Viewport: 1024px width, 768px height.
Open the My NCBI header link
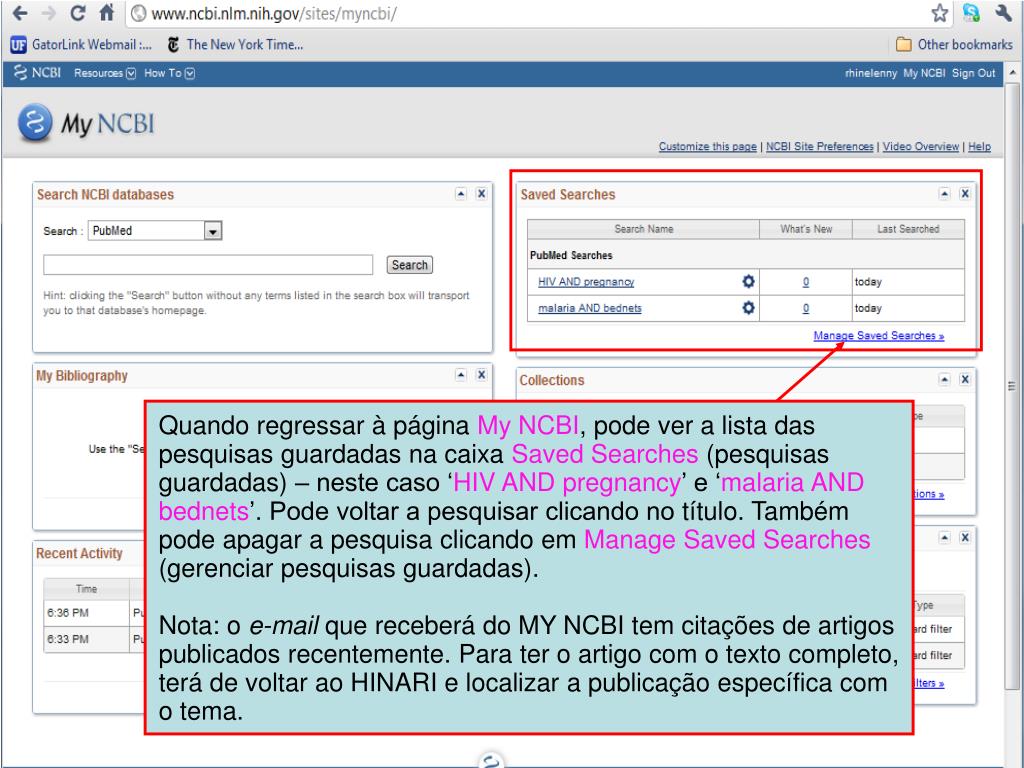pyautogui.click(x=924, y=73)
